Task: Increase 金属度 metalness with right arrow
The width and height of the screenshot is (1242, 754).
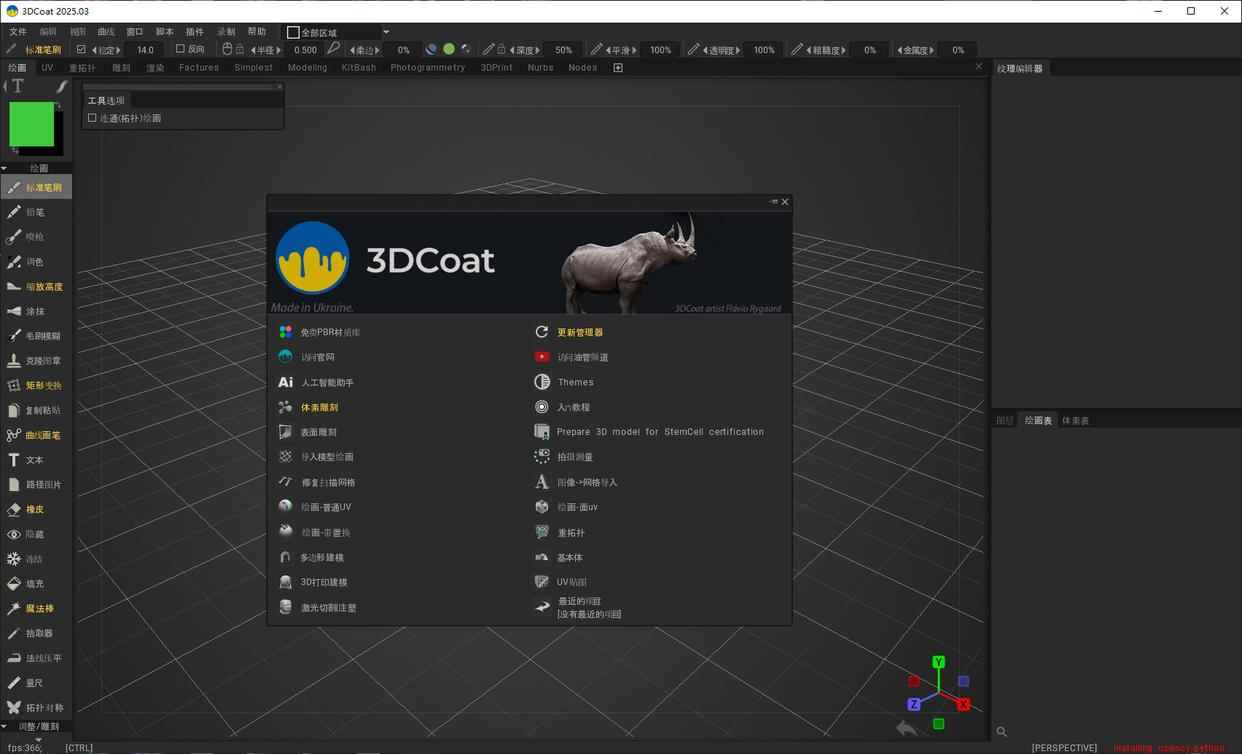Action: (x=934, y=50)
